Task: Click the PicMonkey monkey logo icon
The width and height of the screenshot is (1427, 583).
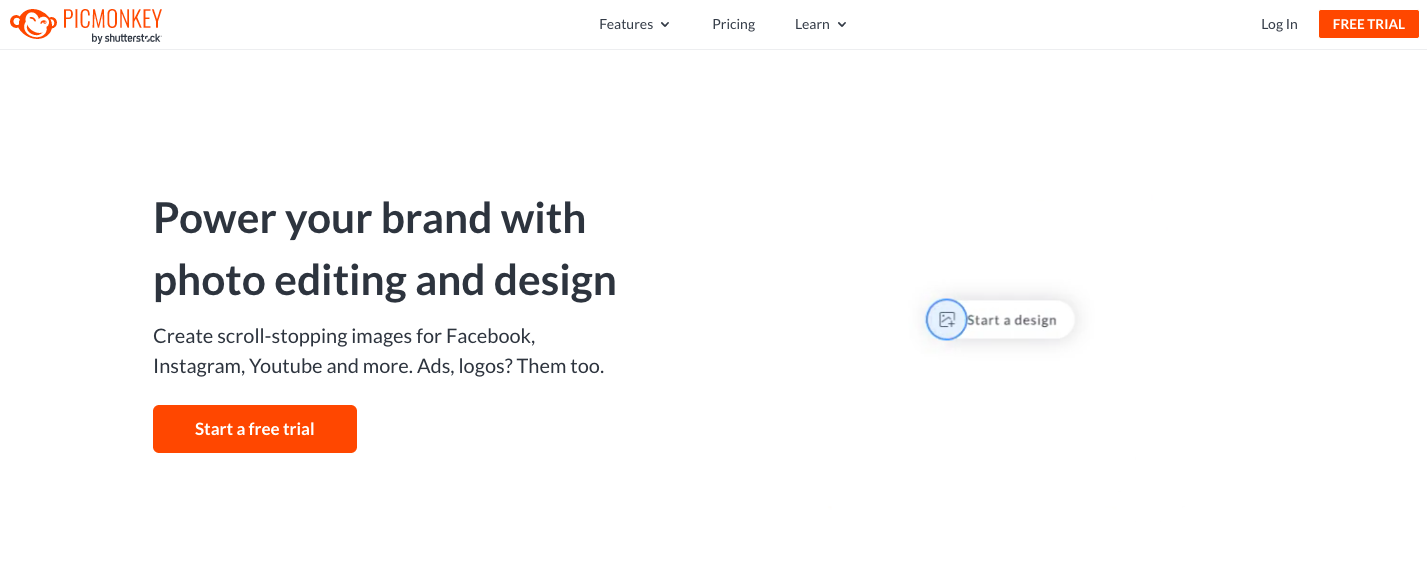Action: pyautogui.click(x=33, y=23)
